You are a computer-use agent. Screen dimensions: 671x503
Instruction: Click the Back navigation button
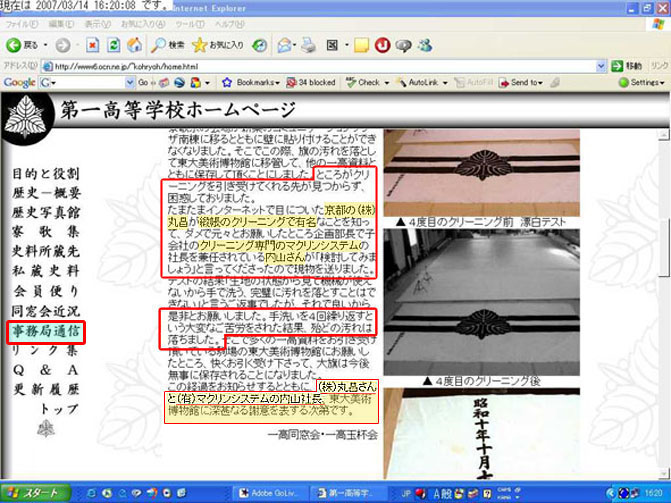click(21, 45)
